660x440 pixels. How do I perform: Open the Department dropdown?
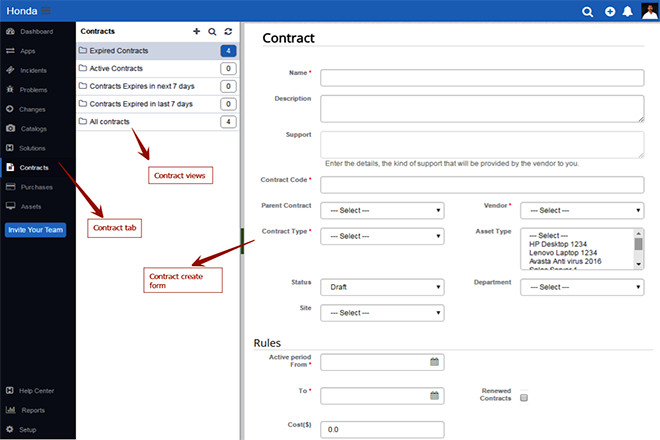coord(582,287)
